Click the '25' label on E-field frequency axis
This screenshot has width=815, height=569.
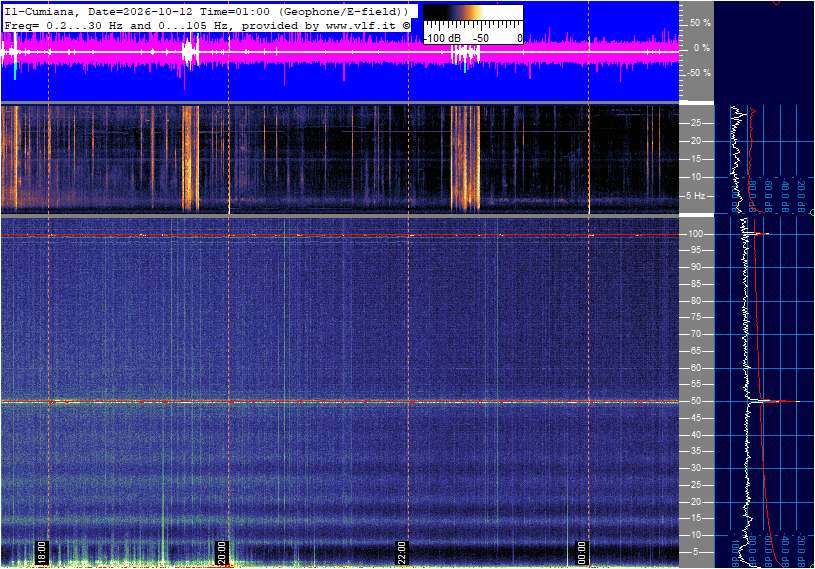[695, 485]
